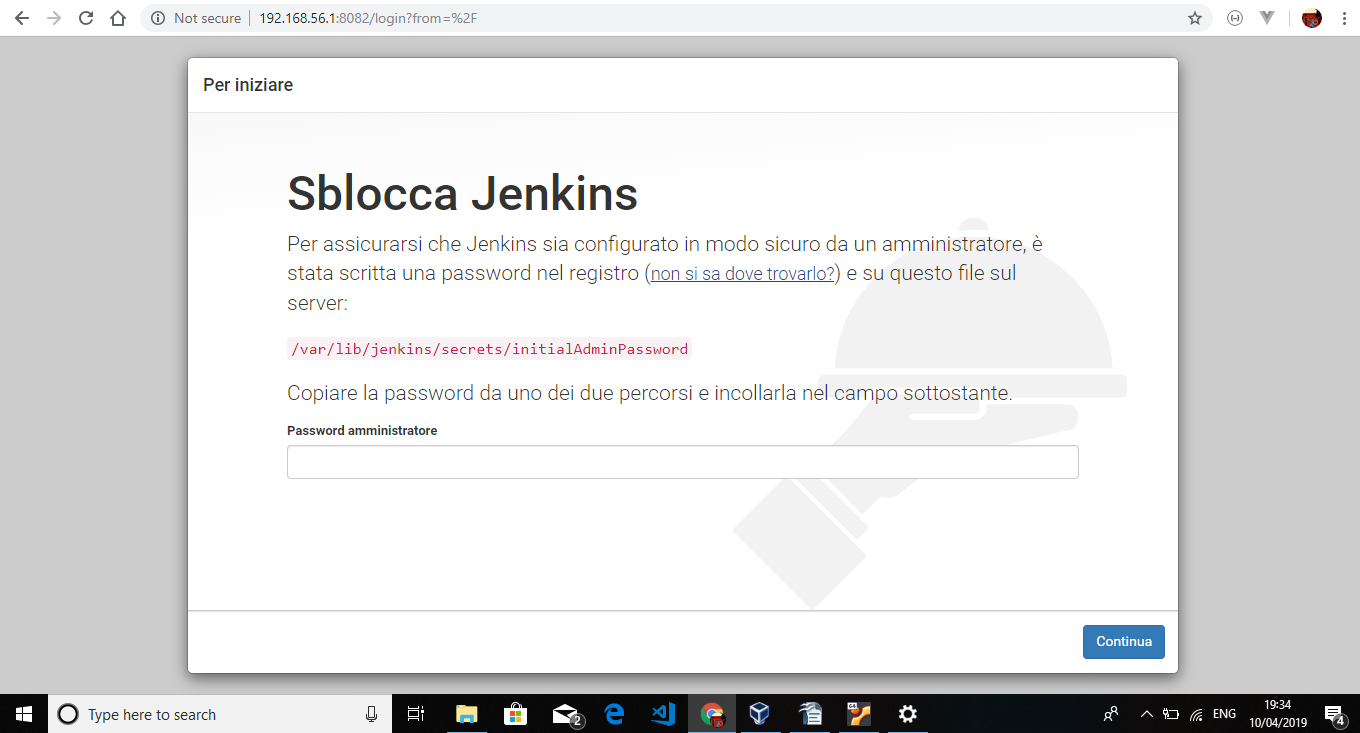Refresh the current page in Chrome

pos(86,17)
